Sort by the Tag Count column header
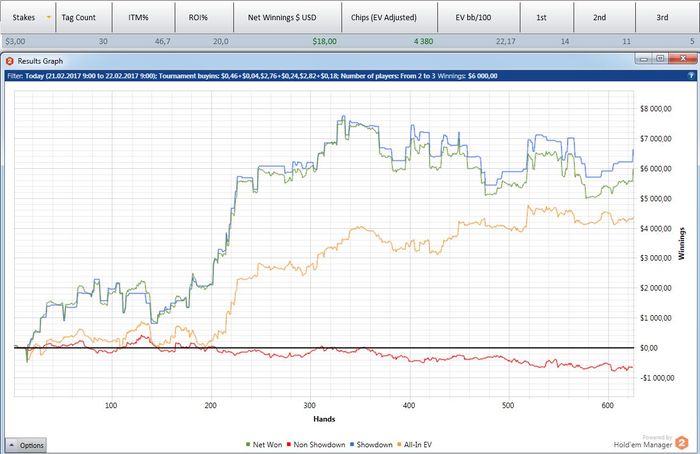Viewport: 700px width, 454px height. pyautogui.click(x=83, y=17)
